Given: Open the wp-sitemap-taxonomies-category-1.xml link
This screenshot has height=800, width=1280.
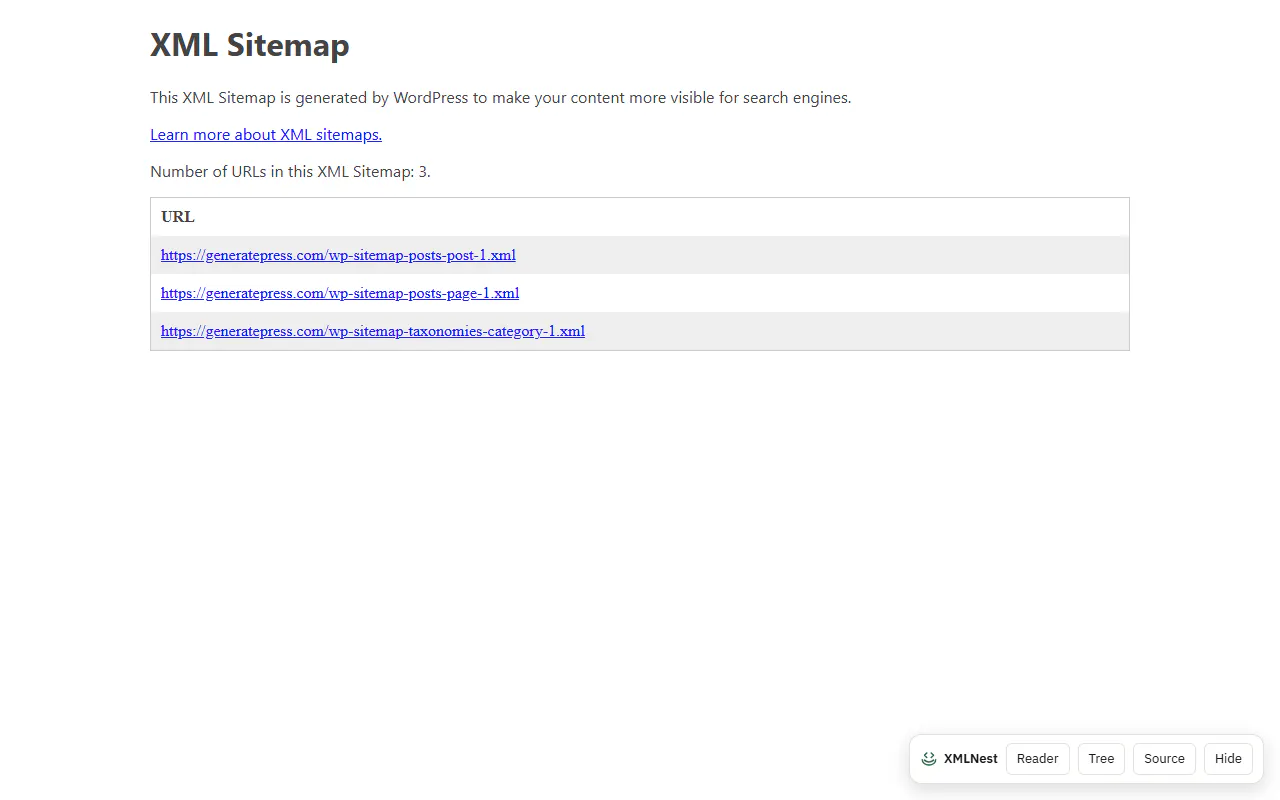Looking at the screenshot, I should 373,331.
